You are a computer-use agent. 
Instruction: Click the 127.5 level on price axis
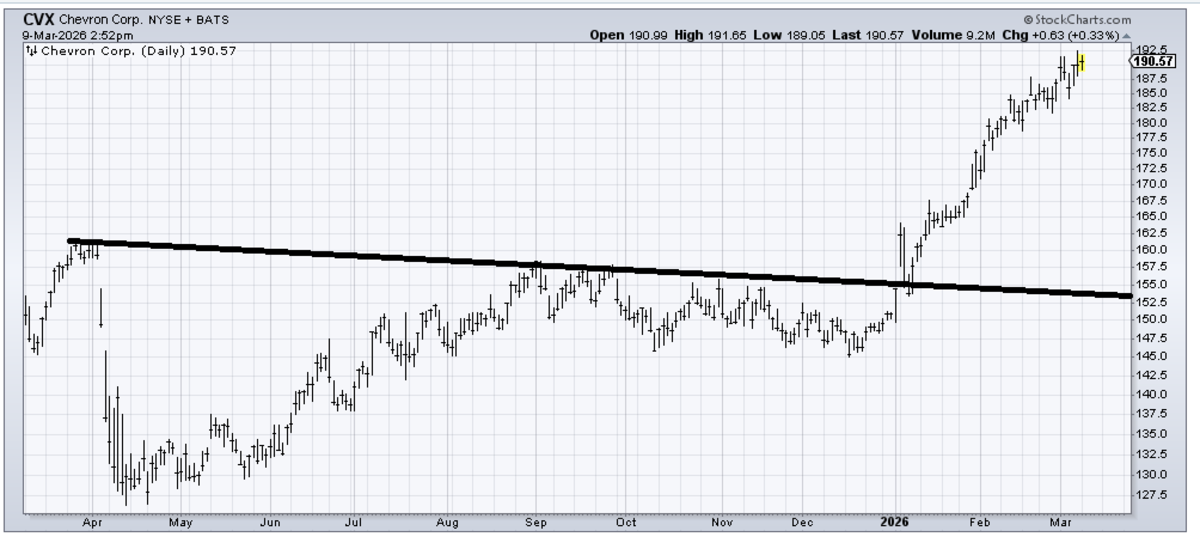pos(1152,493)
